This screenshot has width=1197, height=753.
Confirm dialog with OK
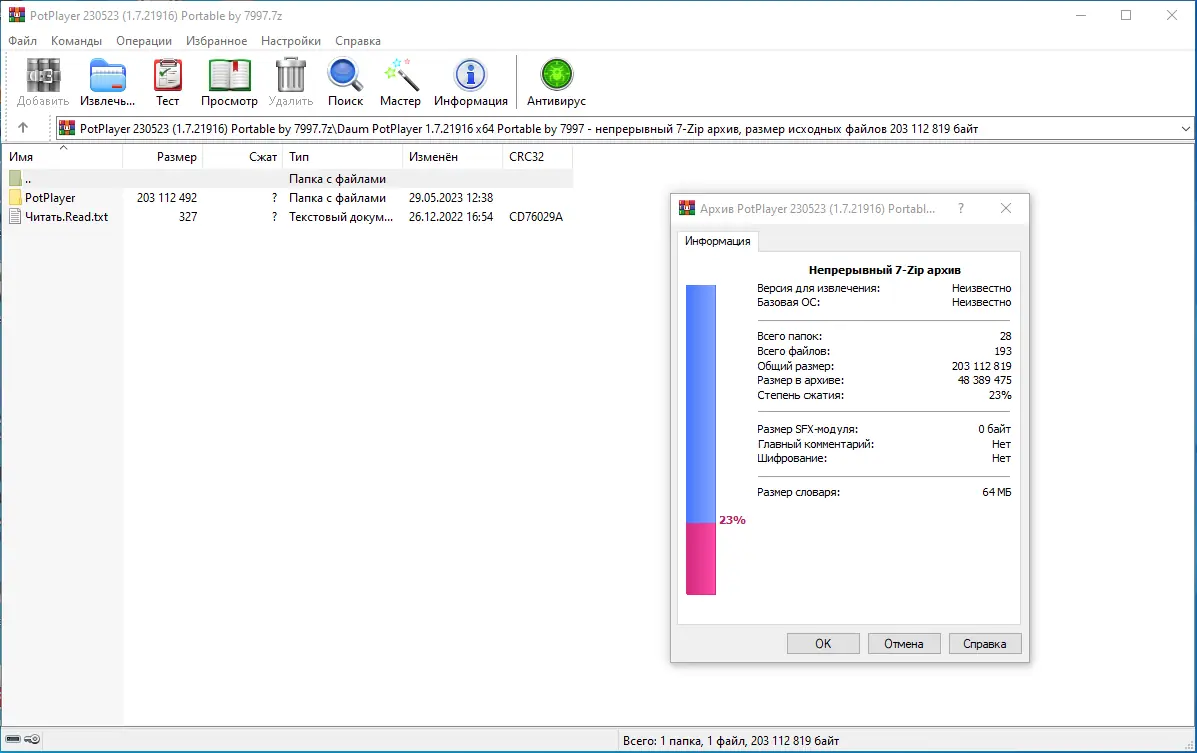point(823,643)
